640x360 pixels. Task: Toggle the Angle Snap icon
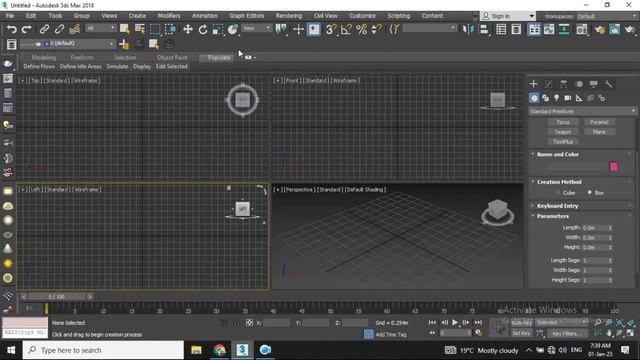tap(346, 29)
